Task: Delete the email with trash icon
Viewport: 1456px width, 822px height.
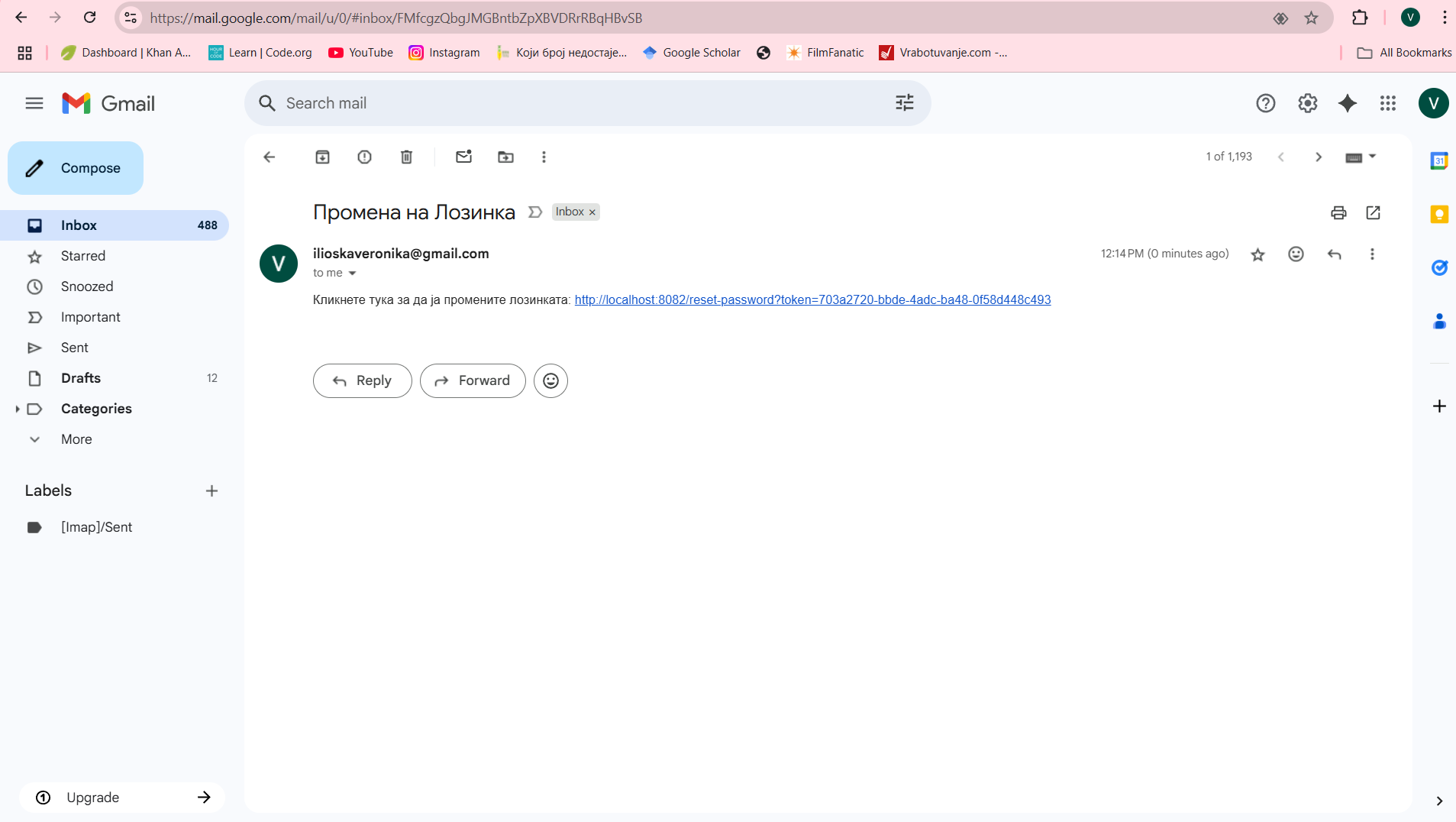Action: 406,157
